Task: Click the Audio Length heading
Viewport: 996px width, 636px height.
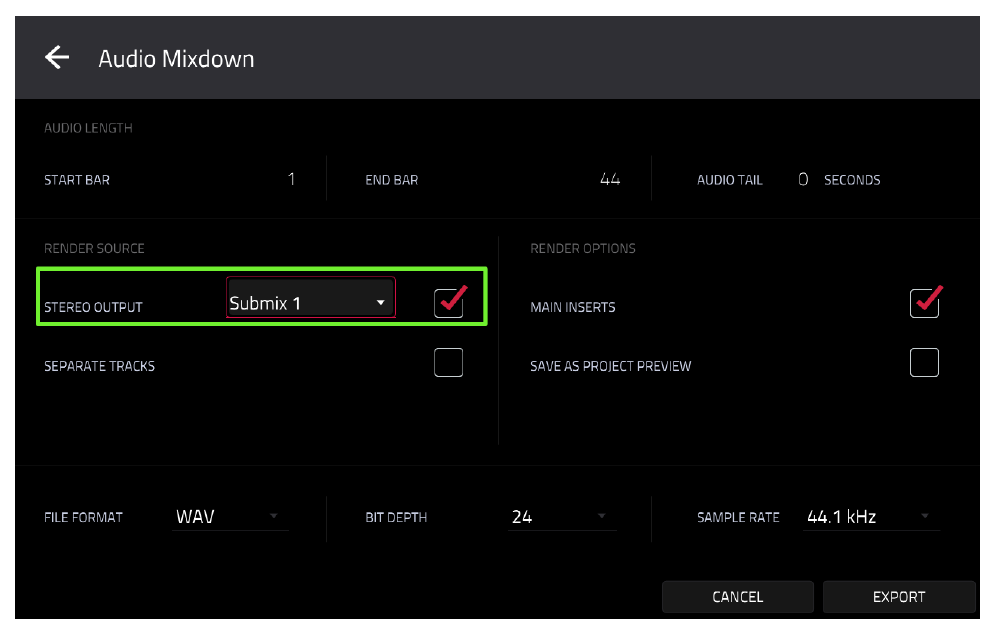Action: click(88, 128)
